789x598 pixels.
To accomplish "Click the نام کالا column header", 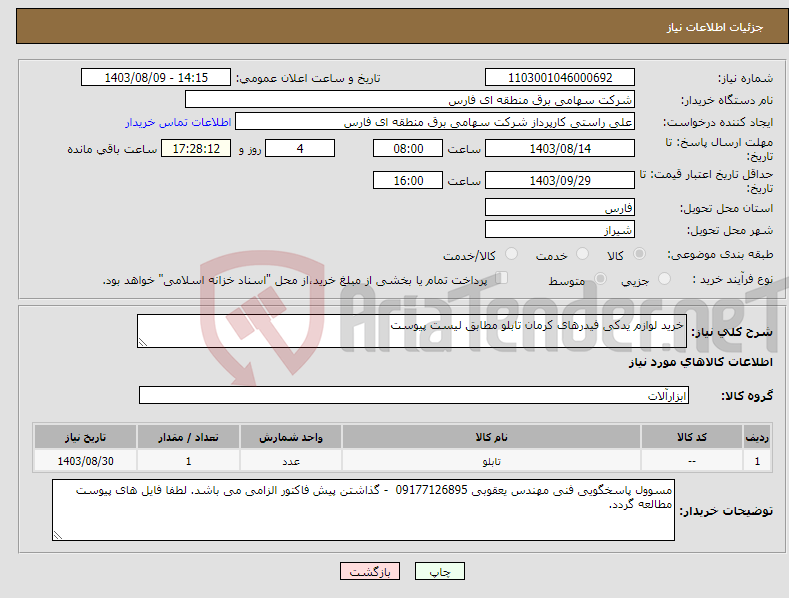I will pos(491,437).
